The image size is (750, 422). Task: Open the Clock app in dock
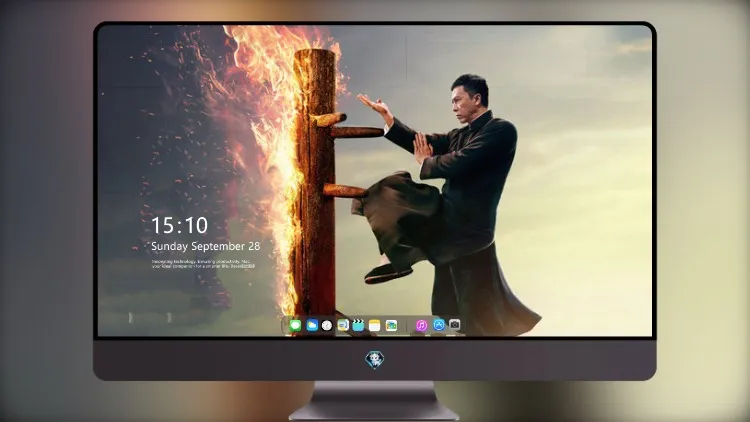(x=327, y=325)
